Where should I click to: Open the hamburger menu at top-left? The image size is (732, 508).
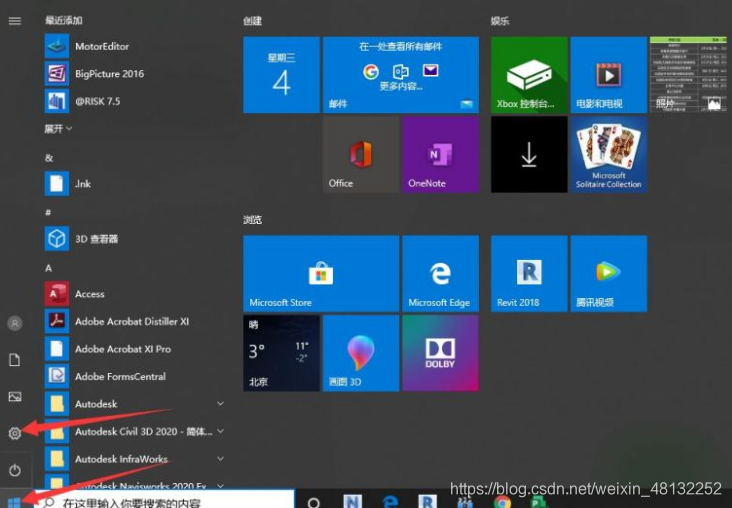tap(15, 20)
